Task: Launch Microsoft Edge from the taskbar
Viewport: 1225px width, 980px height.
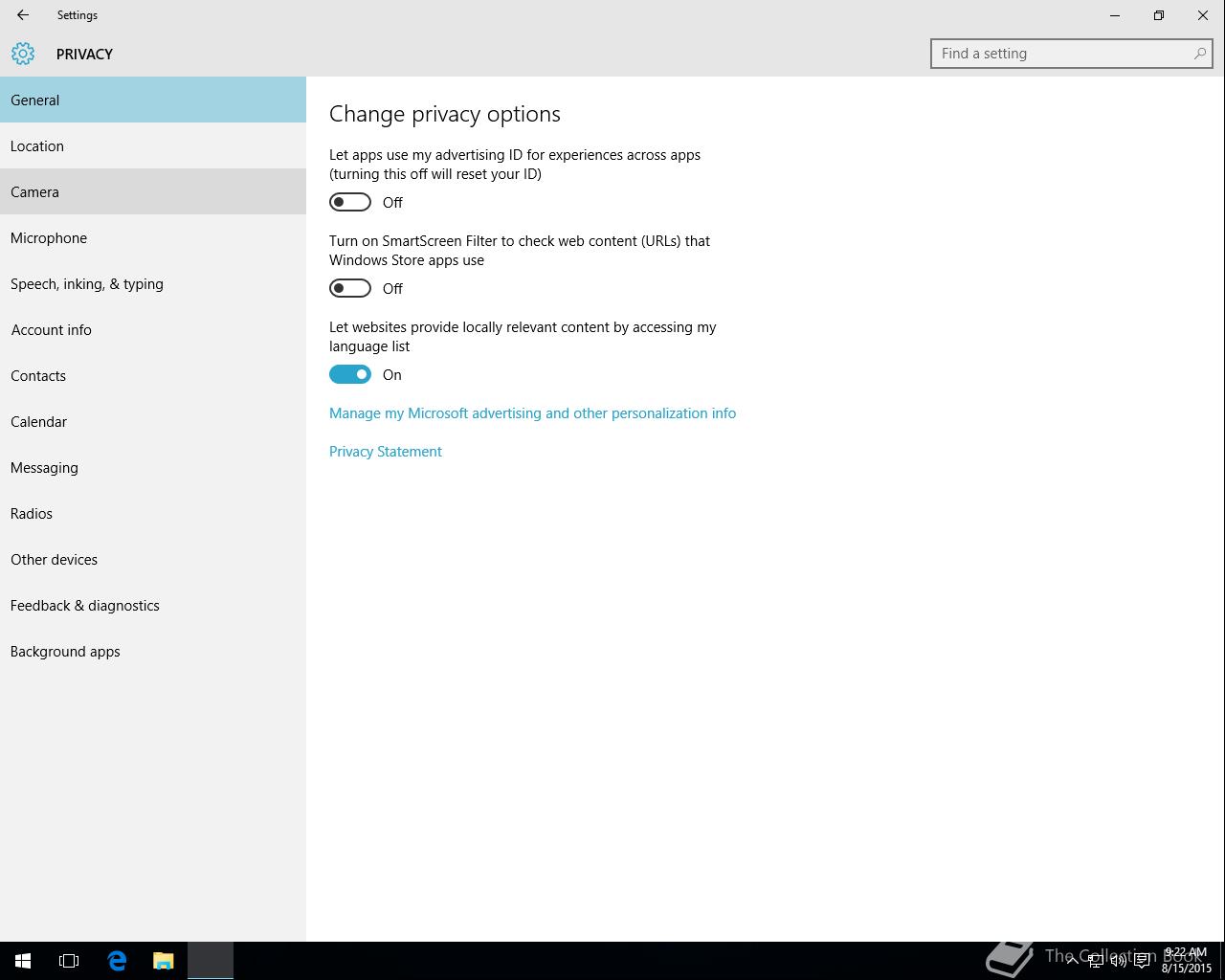Action: [x=117, y=961]
